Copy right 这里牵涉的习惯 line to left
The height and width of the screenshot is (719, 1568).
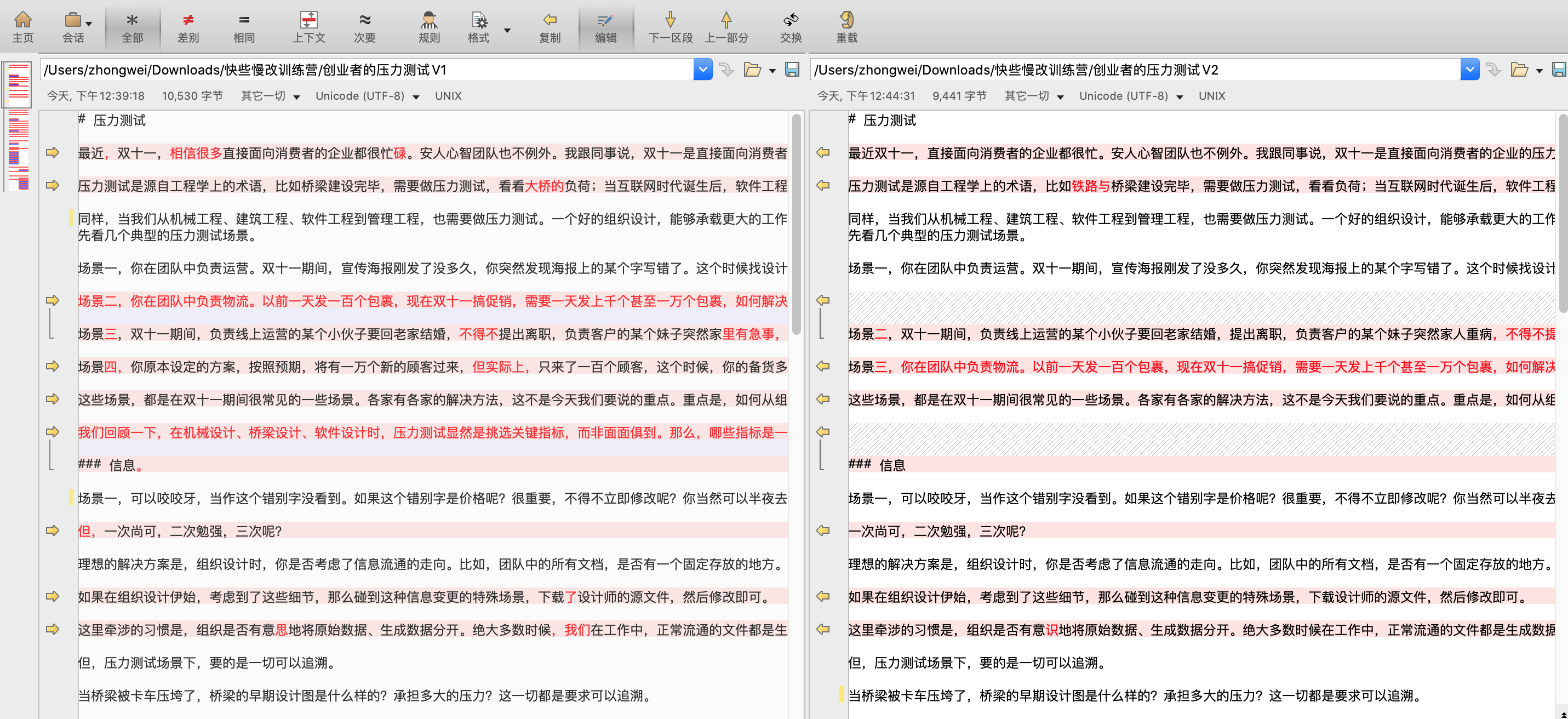(x=823, y=630)
